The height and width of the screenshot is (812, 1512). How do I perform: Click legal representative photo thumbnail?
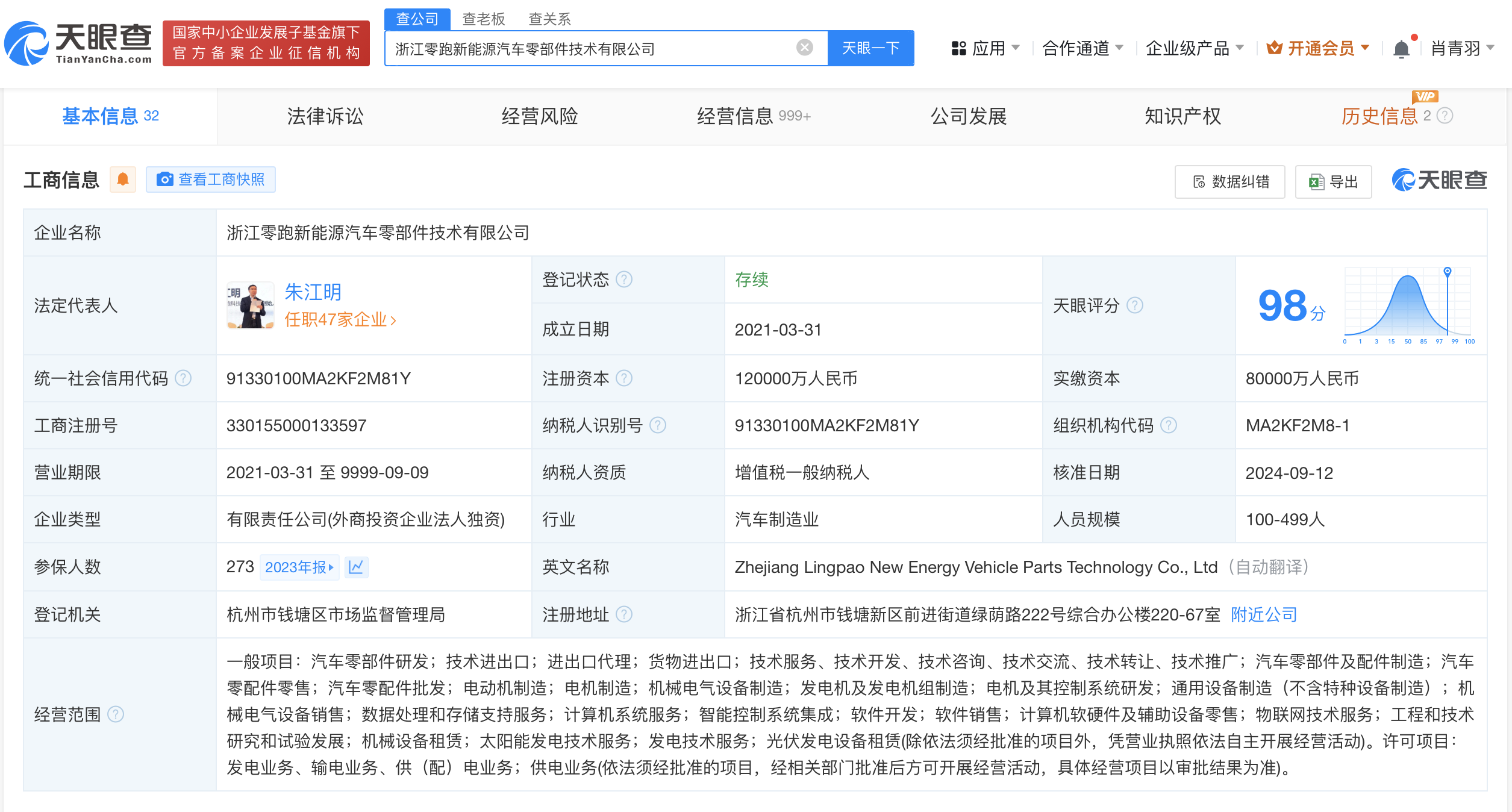(251, 305)
